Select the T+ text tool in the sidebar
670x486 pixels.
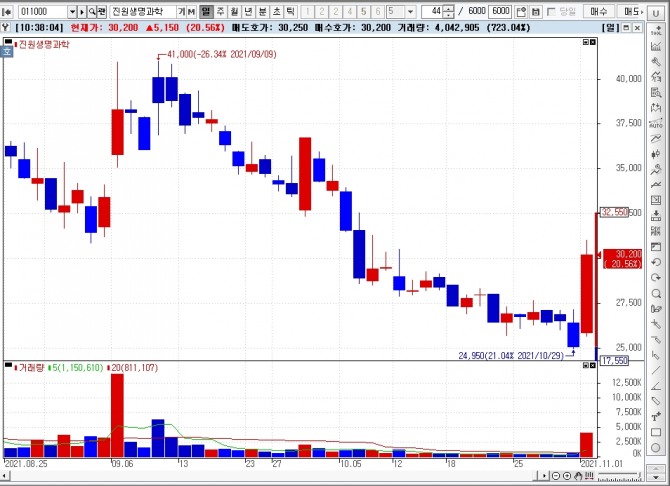tap(656, 417)
